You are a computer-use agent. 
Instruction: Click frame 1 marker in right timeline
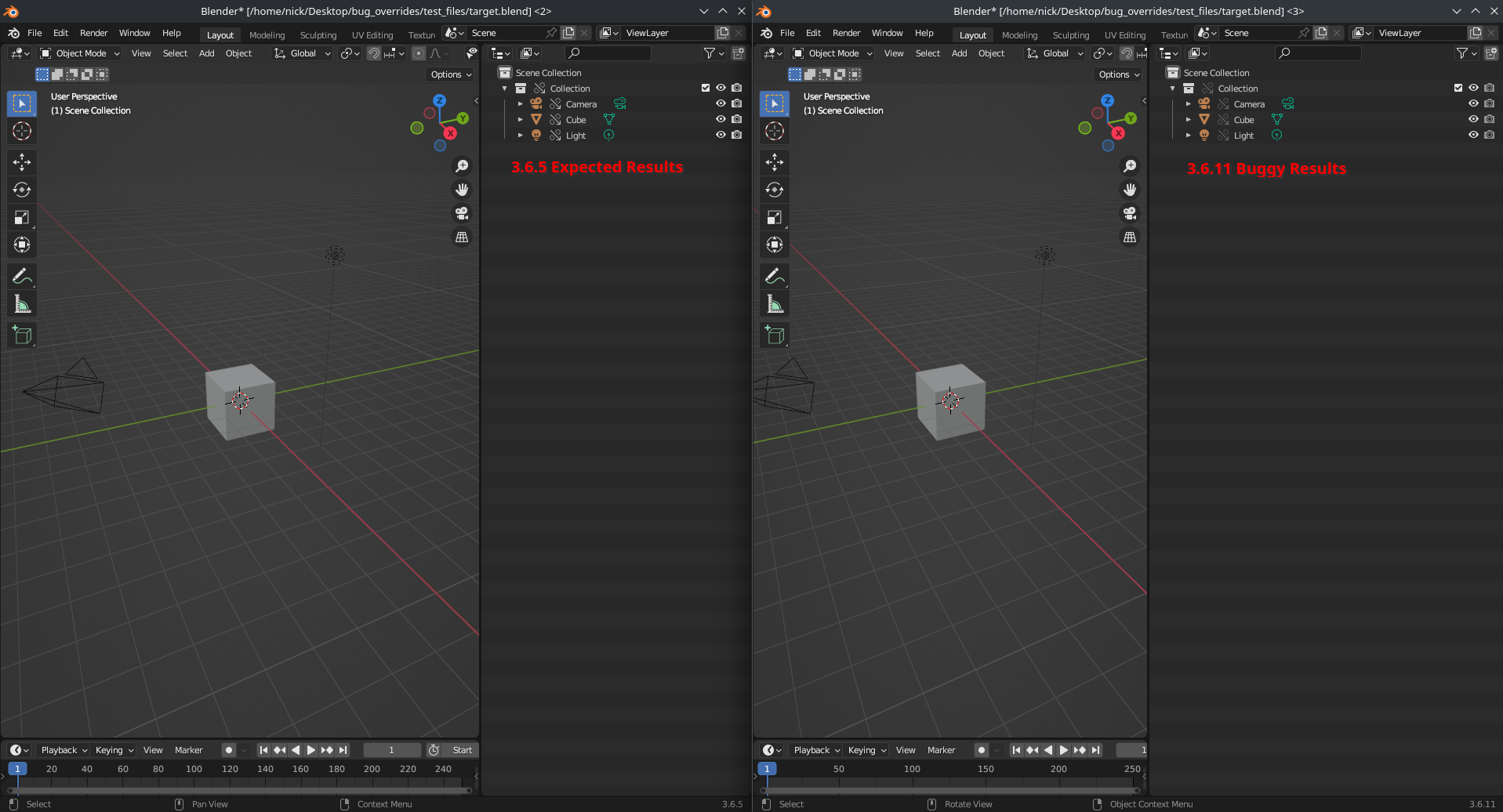767,769
